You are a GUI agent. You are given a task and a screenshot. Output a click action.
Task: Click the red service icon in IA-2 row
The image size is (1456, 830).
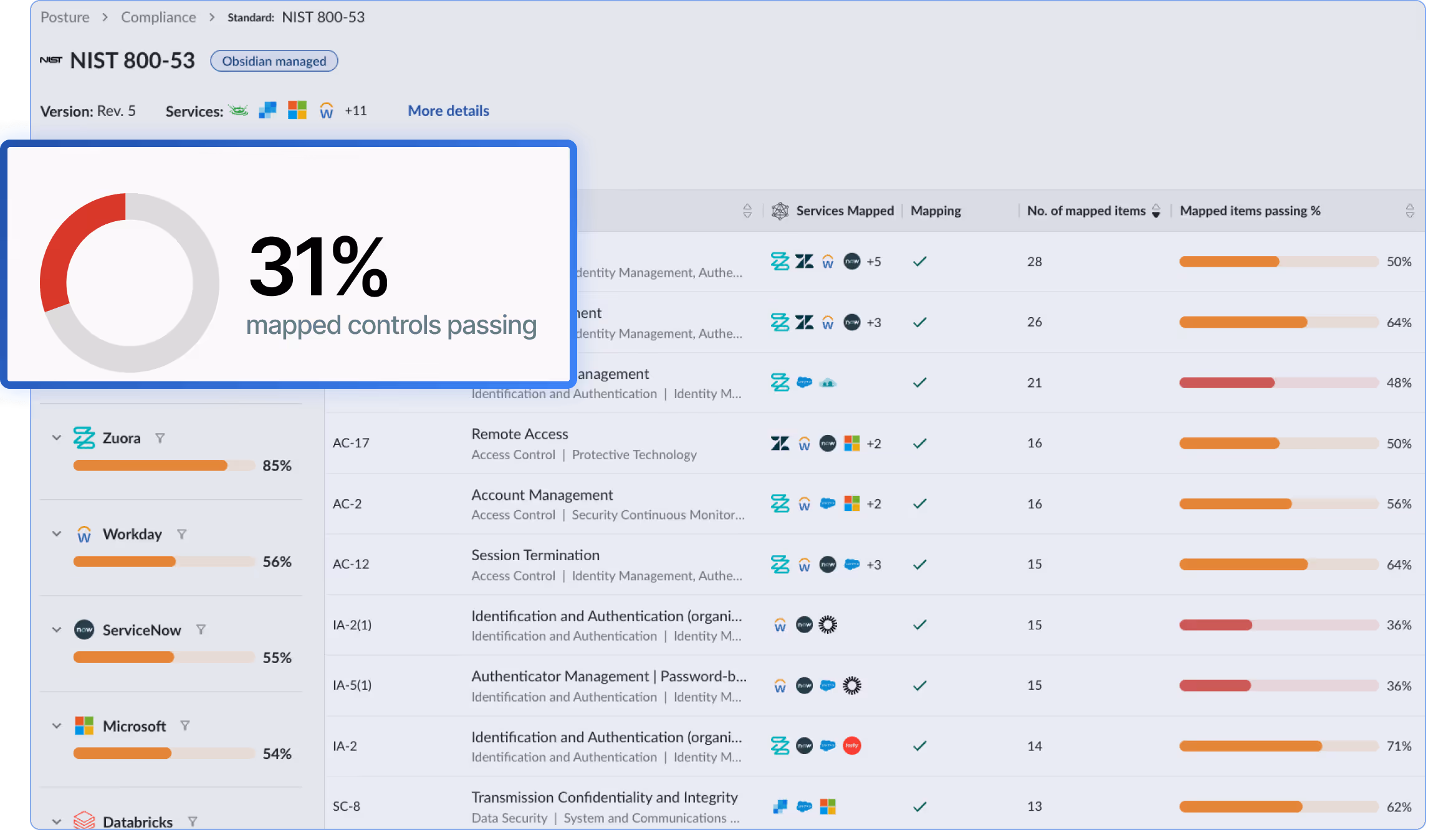[x=851, y=745]
